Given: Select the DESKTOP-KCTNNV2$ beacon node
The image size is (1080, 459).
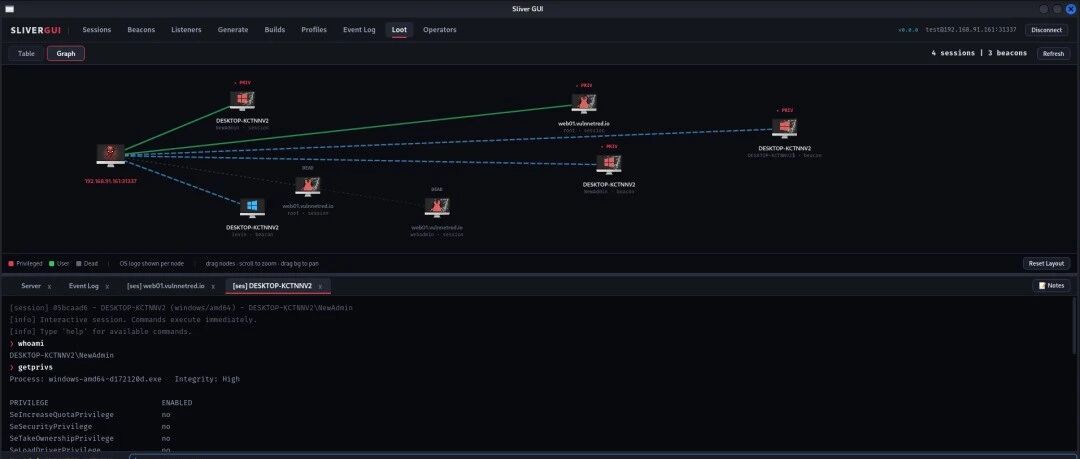Looking at the screenshot, I should (x=785, y=129).
